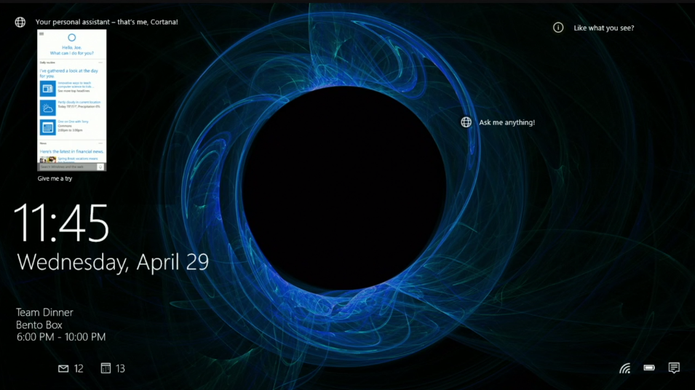Viewport: 695px width, 390px height.
Task: Click the info icon beside Like what you see
Action: (558, 27)
